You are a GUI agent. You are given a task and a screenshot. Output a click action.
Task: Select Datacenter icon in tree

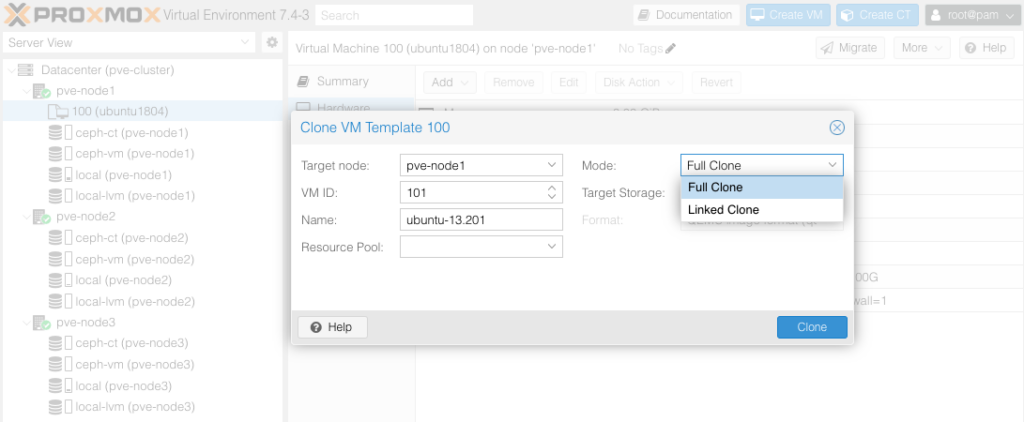[25, 70]
